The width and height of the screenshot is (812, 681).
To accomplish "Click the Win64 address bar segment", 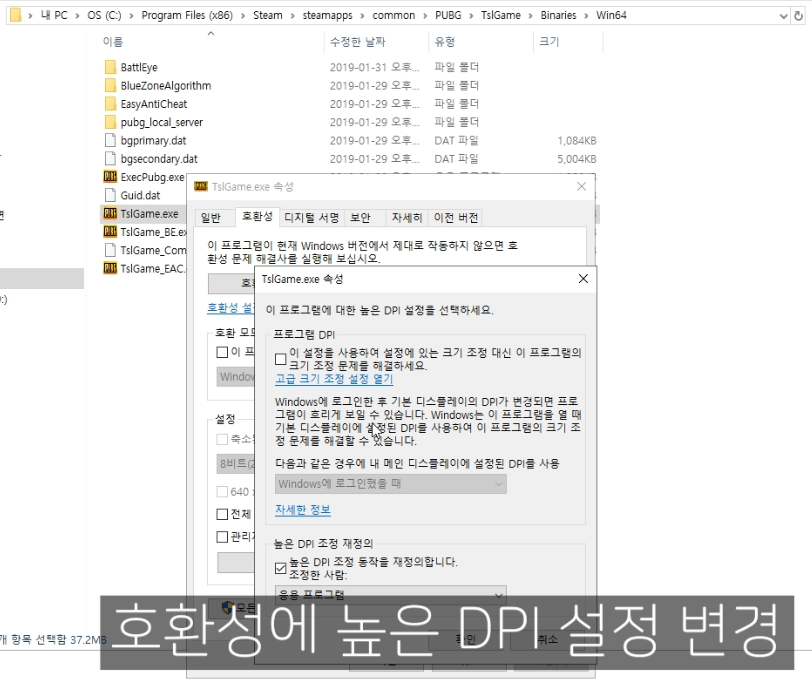I will pos(611,16).
